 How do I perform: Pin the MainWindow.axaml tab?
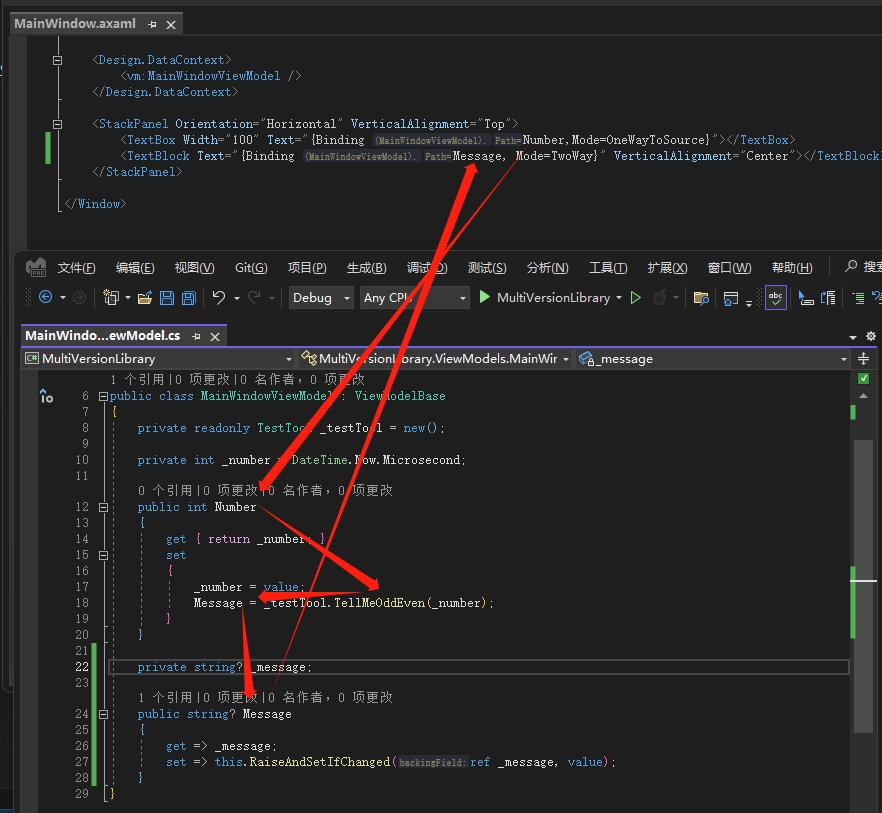pos(152,23)
